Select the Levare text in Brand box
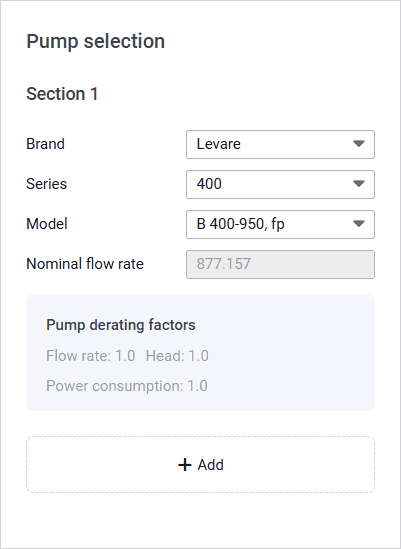This screenshot has height=549, width=401. click(x=219, y=144)
